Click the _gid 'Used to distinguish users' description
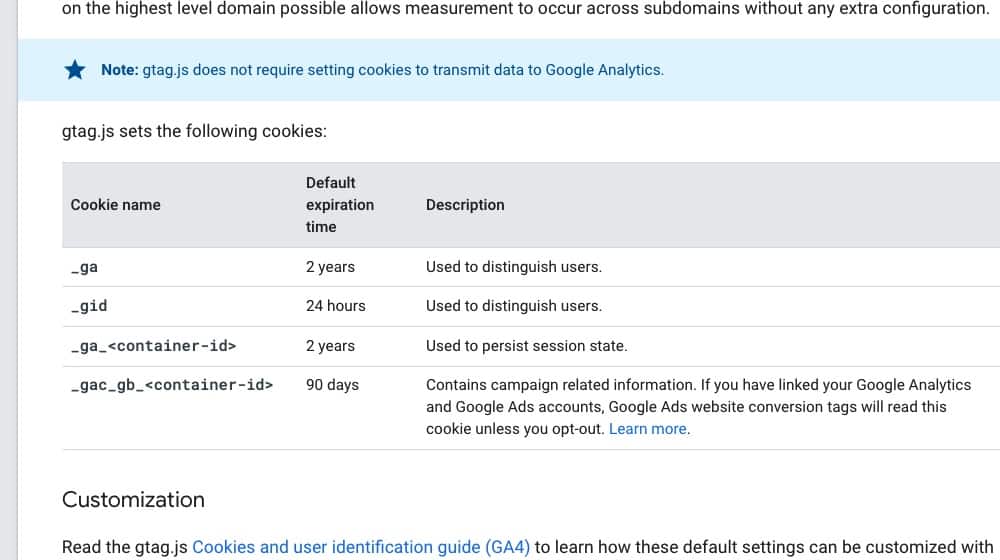The width and height of the screenshot is (1000, 560). click(x=513, y=306)
